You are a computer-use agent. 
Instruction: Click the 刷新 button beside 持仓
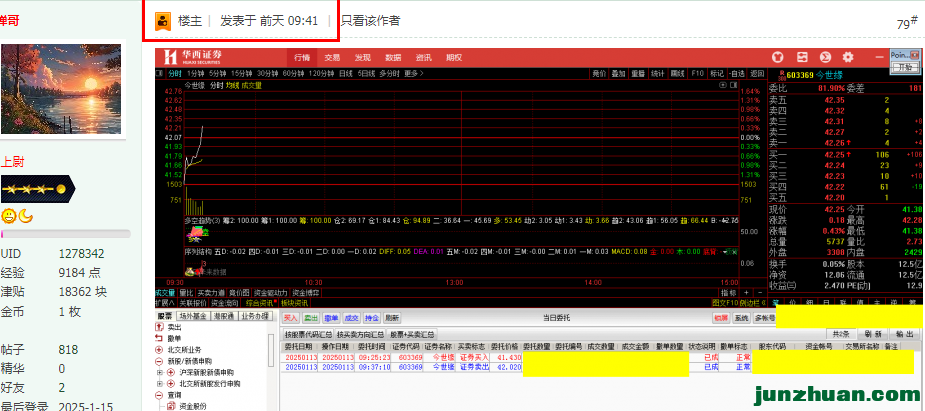[x=392, y=318]
